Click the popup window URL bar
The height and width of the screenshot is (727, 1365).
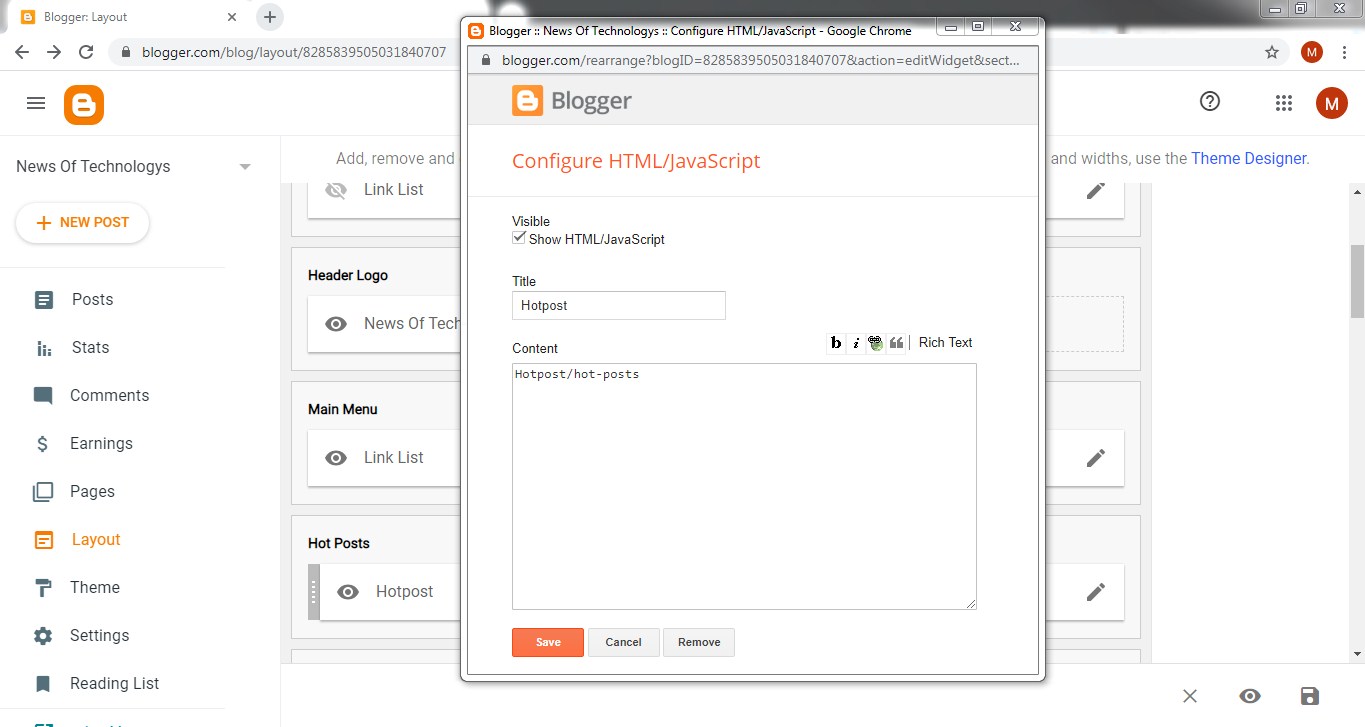click(x=760, y=60)
